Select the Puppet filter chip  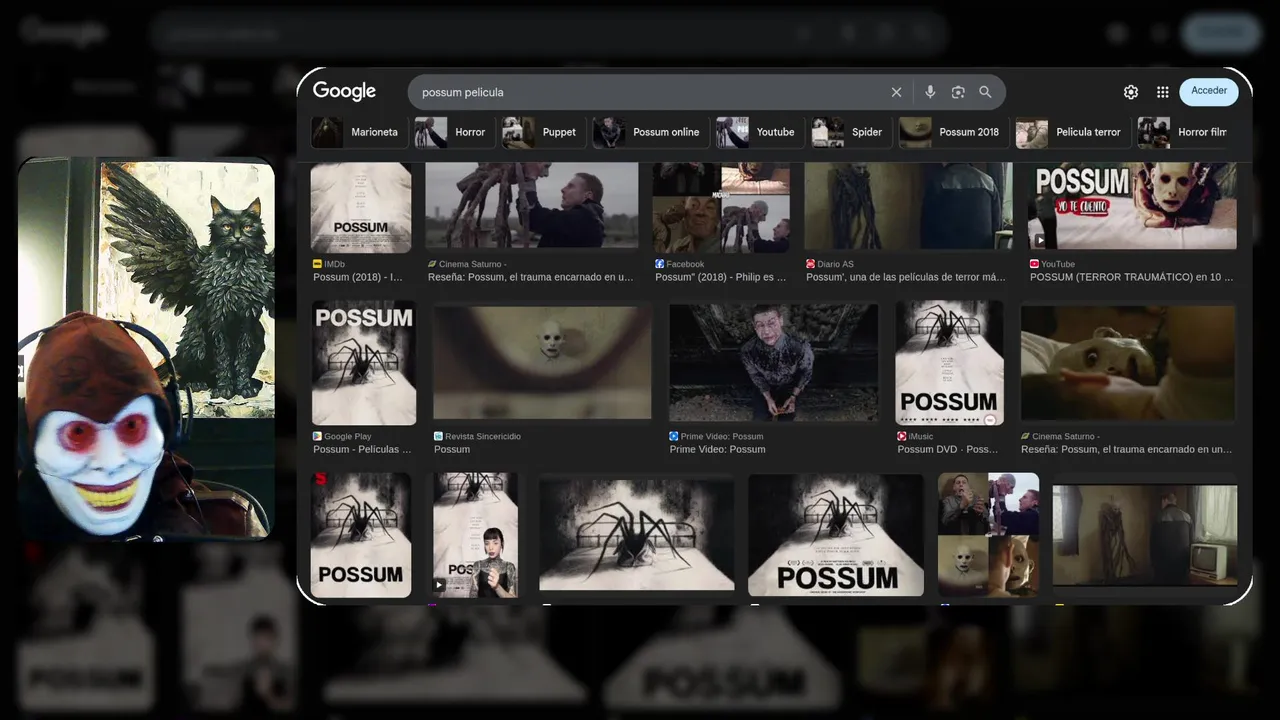543,132
